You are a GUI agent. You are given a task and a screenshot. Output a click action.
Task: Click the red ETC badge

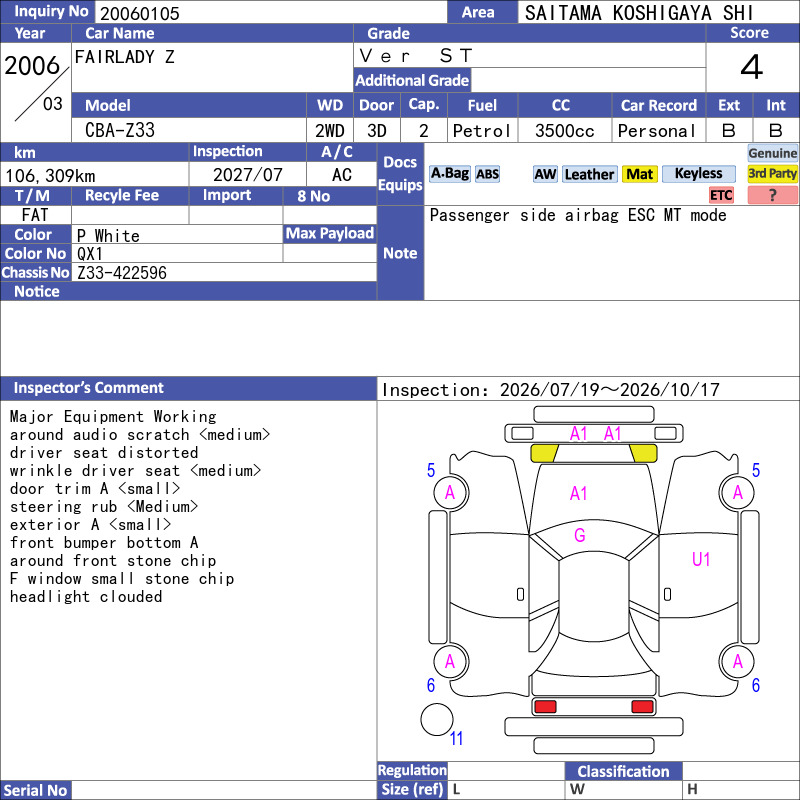[721, 195]
